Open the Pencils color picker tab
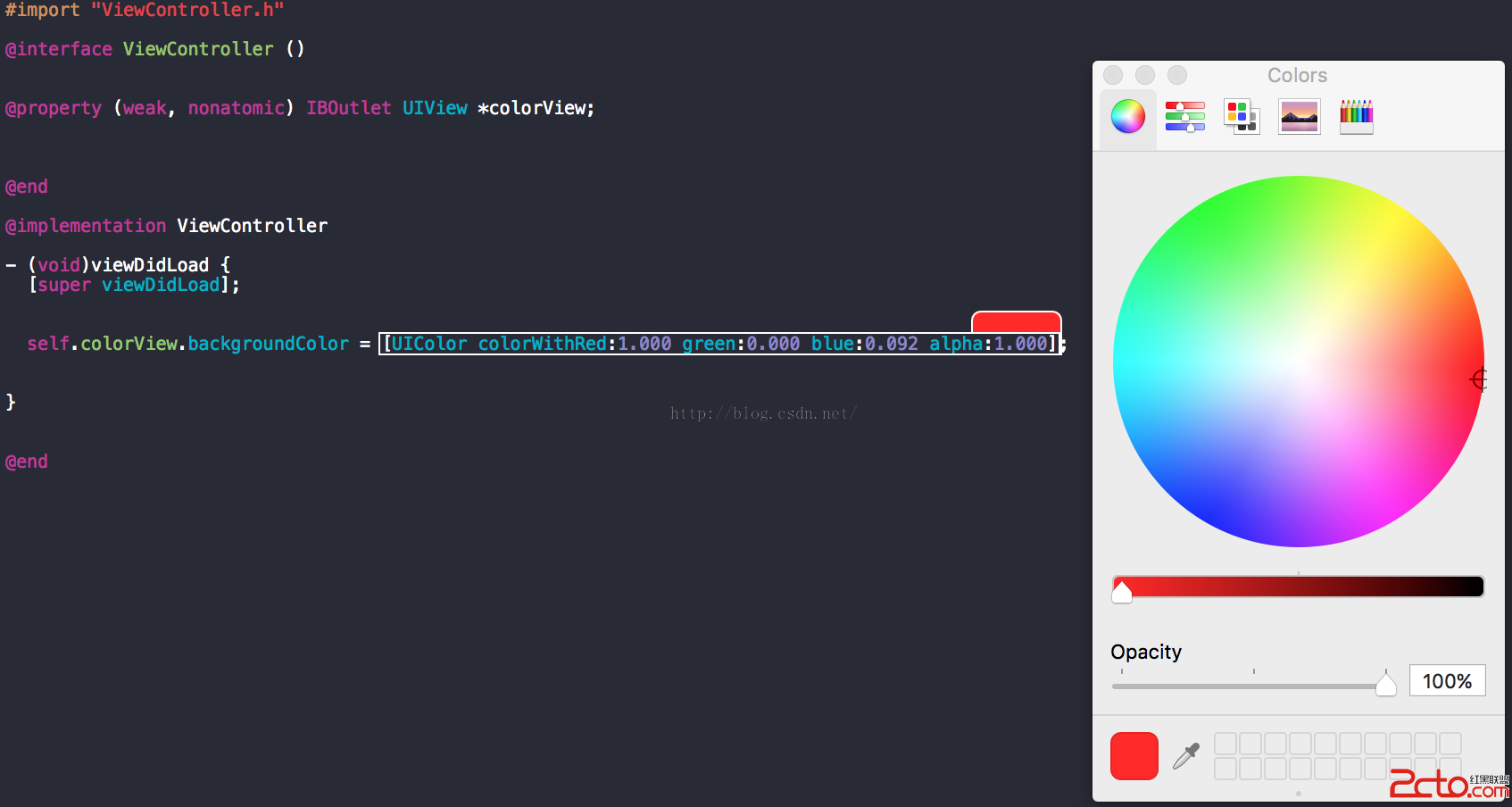The width and height of the screenshot is (1512, 807). 1356,117
